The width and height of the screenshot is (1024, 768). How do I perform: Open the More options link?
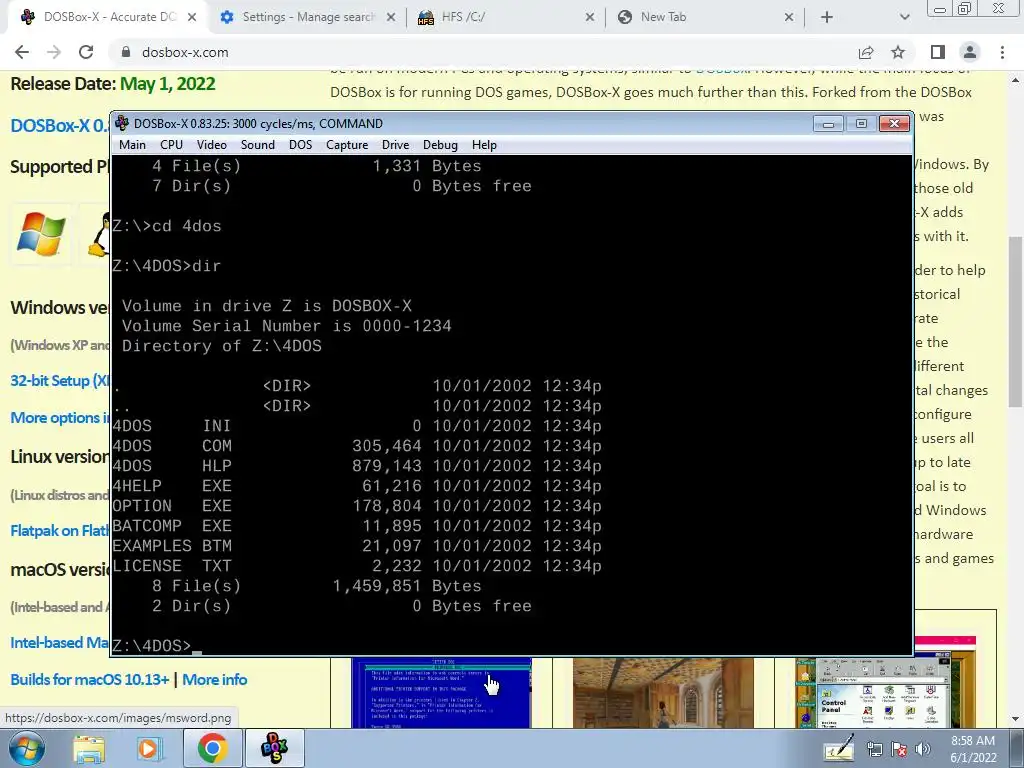pos(59,418)
